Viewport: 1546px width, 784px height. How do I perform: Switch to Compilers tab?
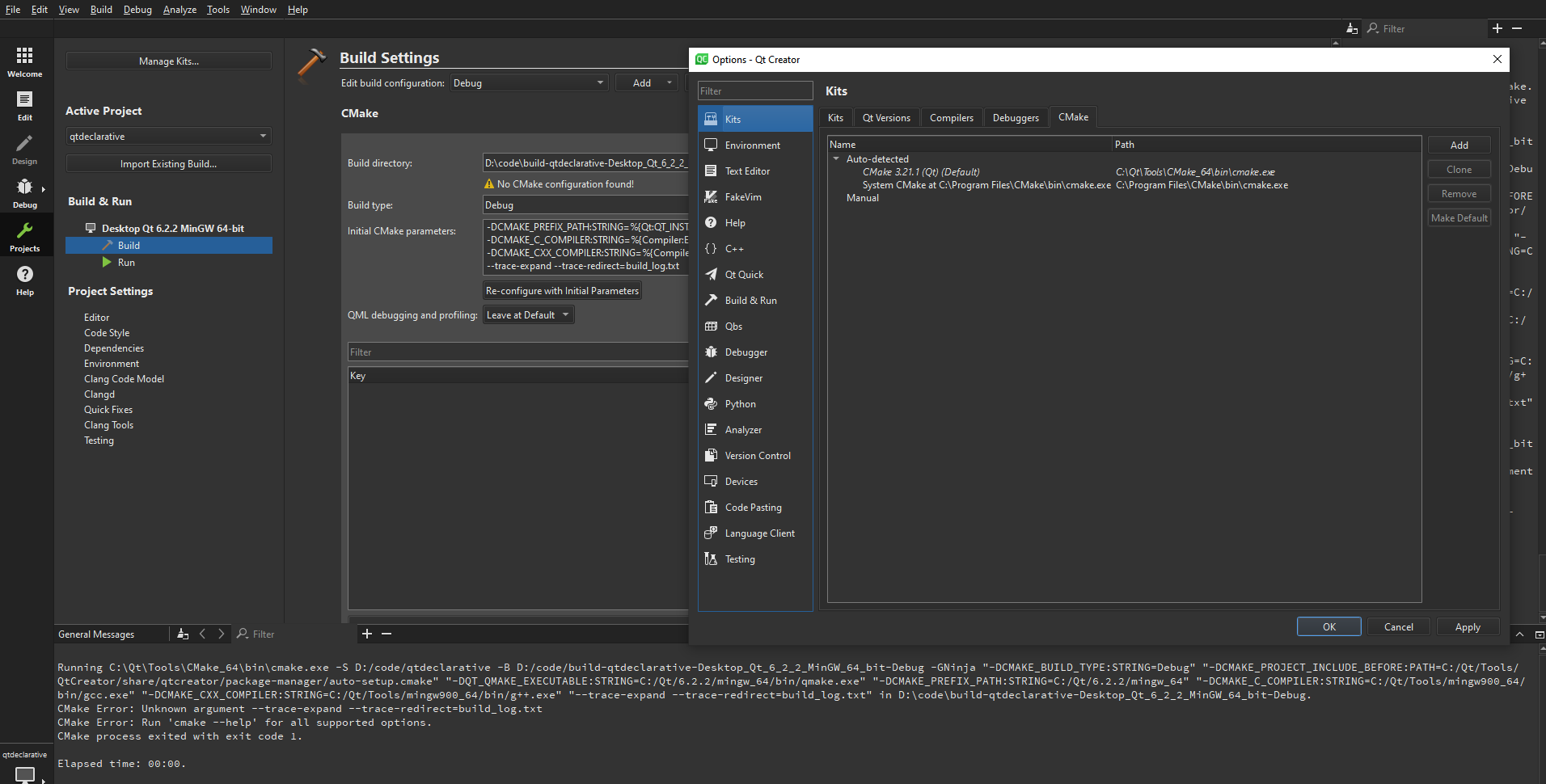pyautogui.click(x=952, y=117)
